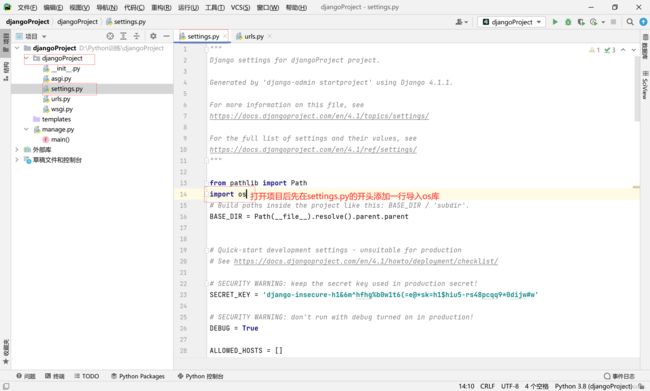Run the djangoProject configuration
The height and width of the screenshot is (391, 650).
[555, 22]
